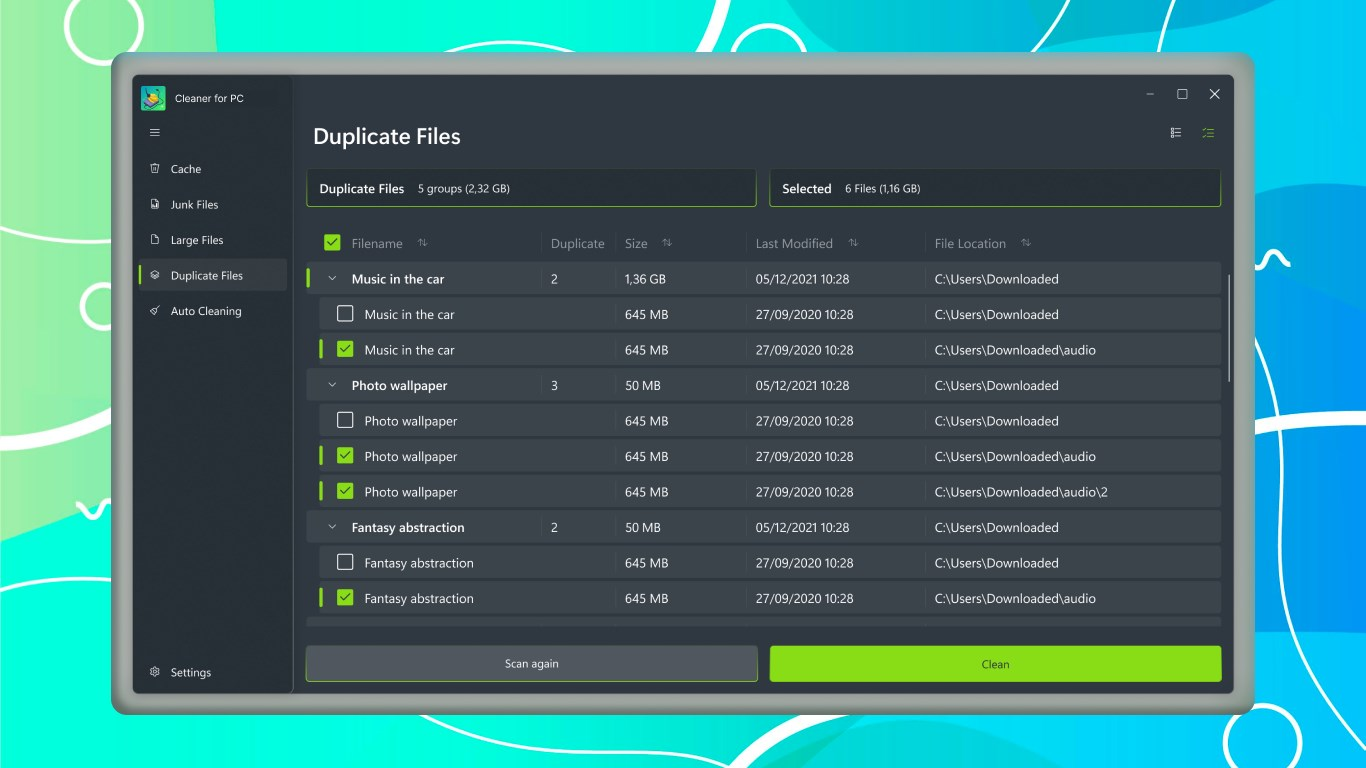
Task: Click the Cleaner for PC app logo
Action: (x=152, y=97)
